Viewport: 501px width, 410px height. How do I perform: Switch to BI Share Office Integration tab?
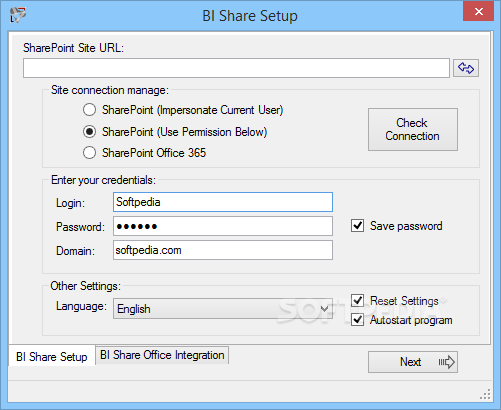[x=162, y=355]
